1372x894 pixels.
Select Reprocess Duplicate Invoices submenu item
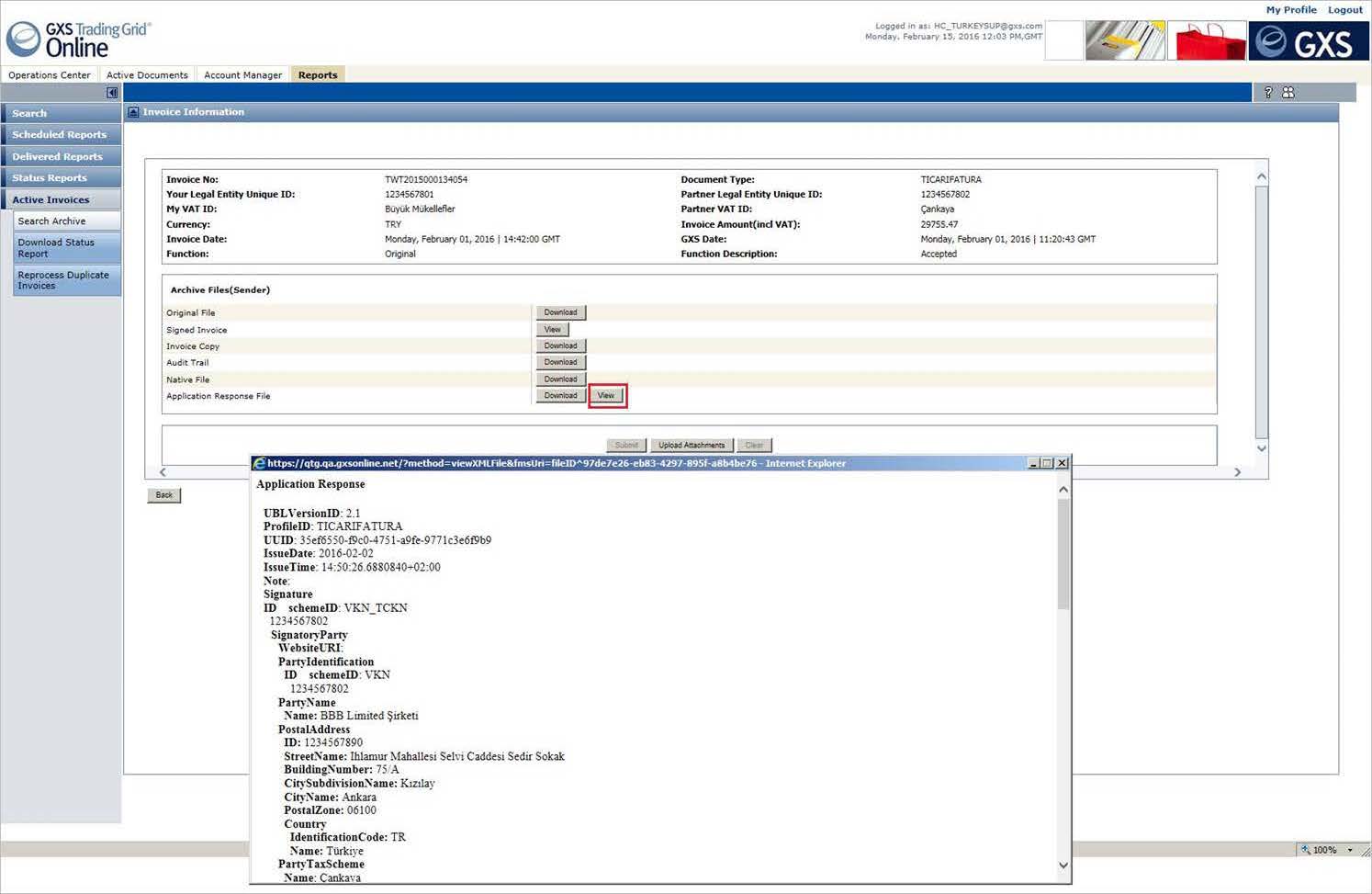(x=67, y=280)
